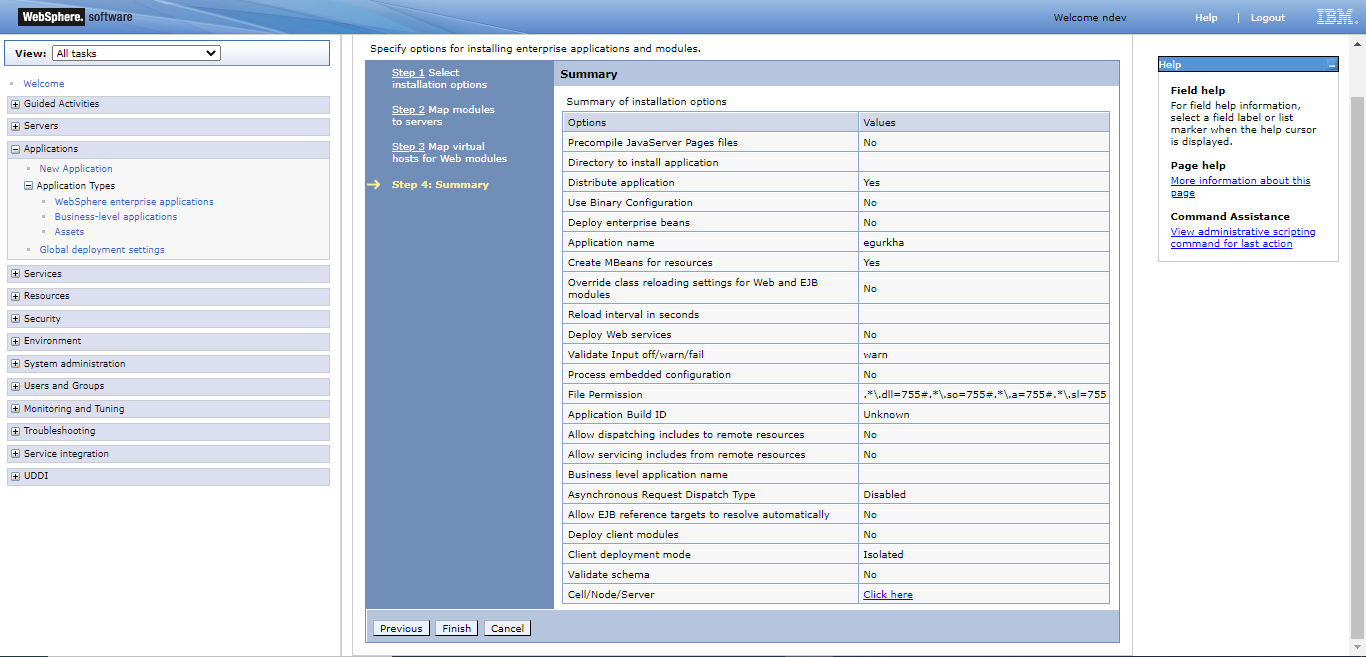Open More information about this page
The width and height of the screenshot is (1366, 657).
click(1240, 187)
